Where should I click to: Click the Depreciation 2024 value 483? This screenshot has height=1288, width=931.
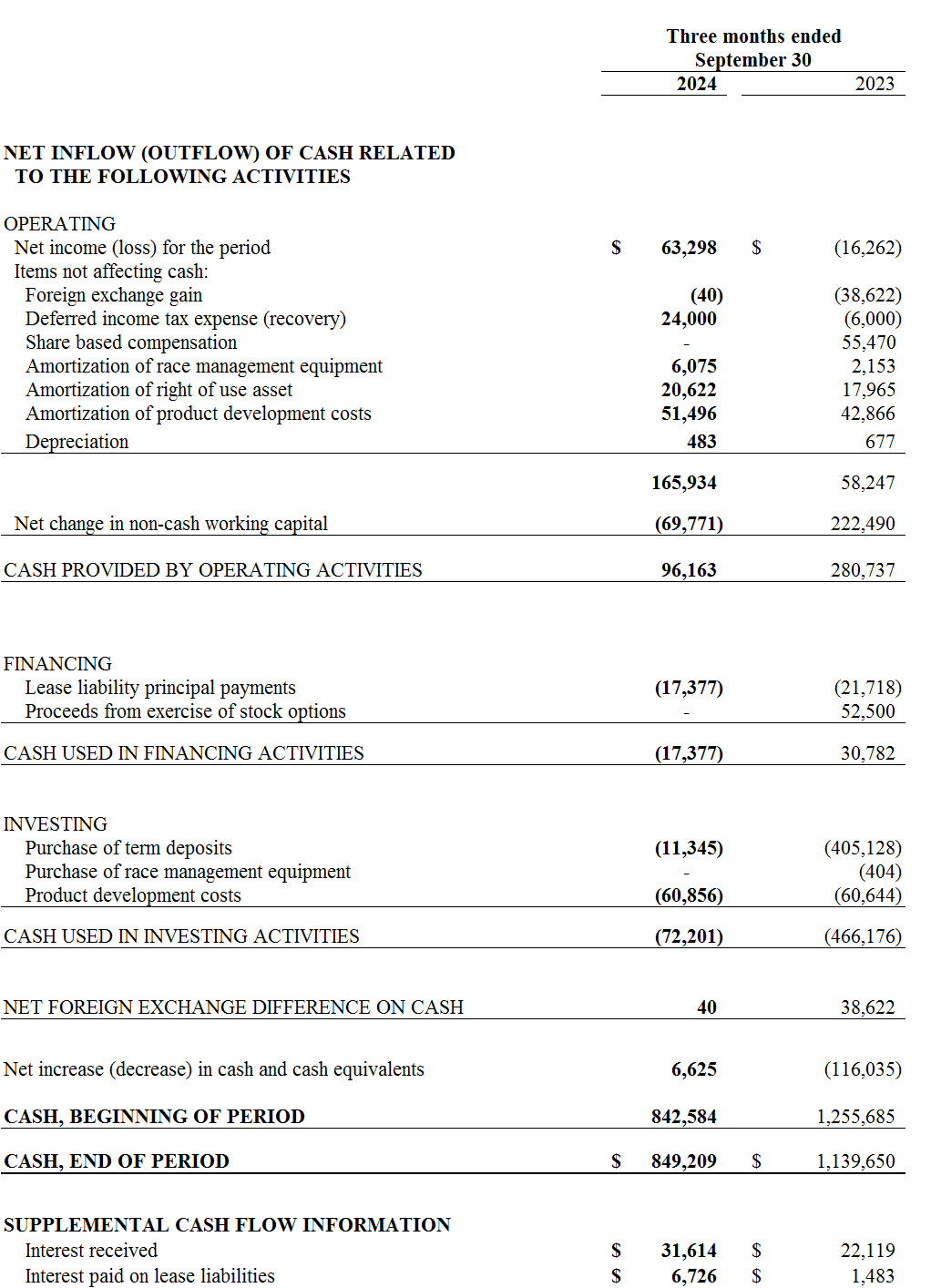click(701, 442)
